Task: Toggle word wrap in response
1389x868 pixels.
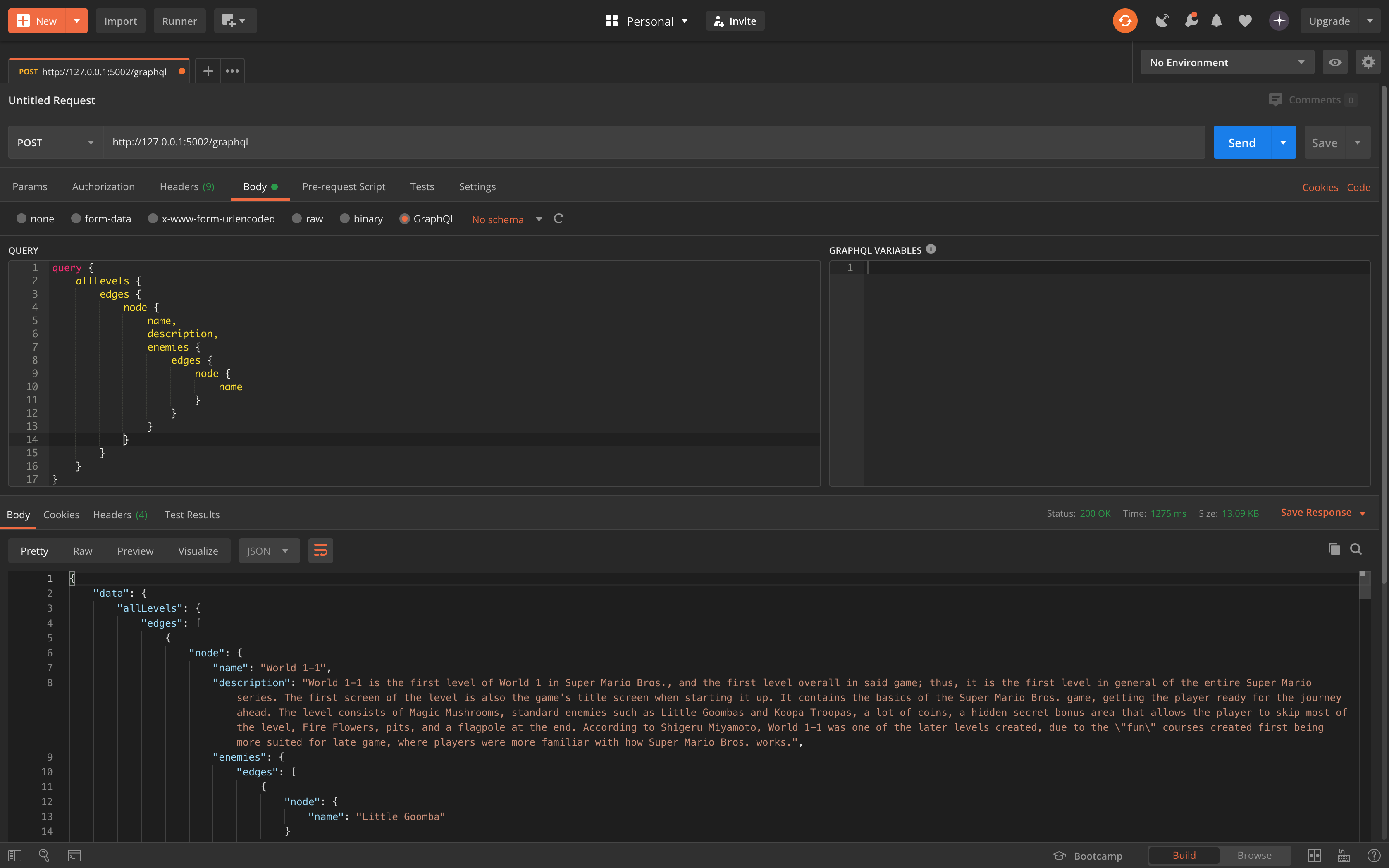Action: click(x=320, y=551)
